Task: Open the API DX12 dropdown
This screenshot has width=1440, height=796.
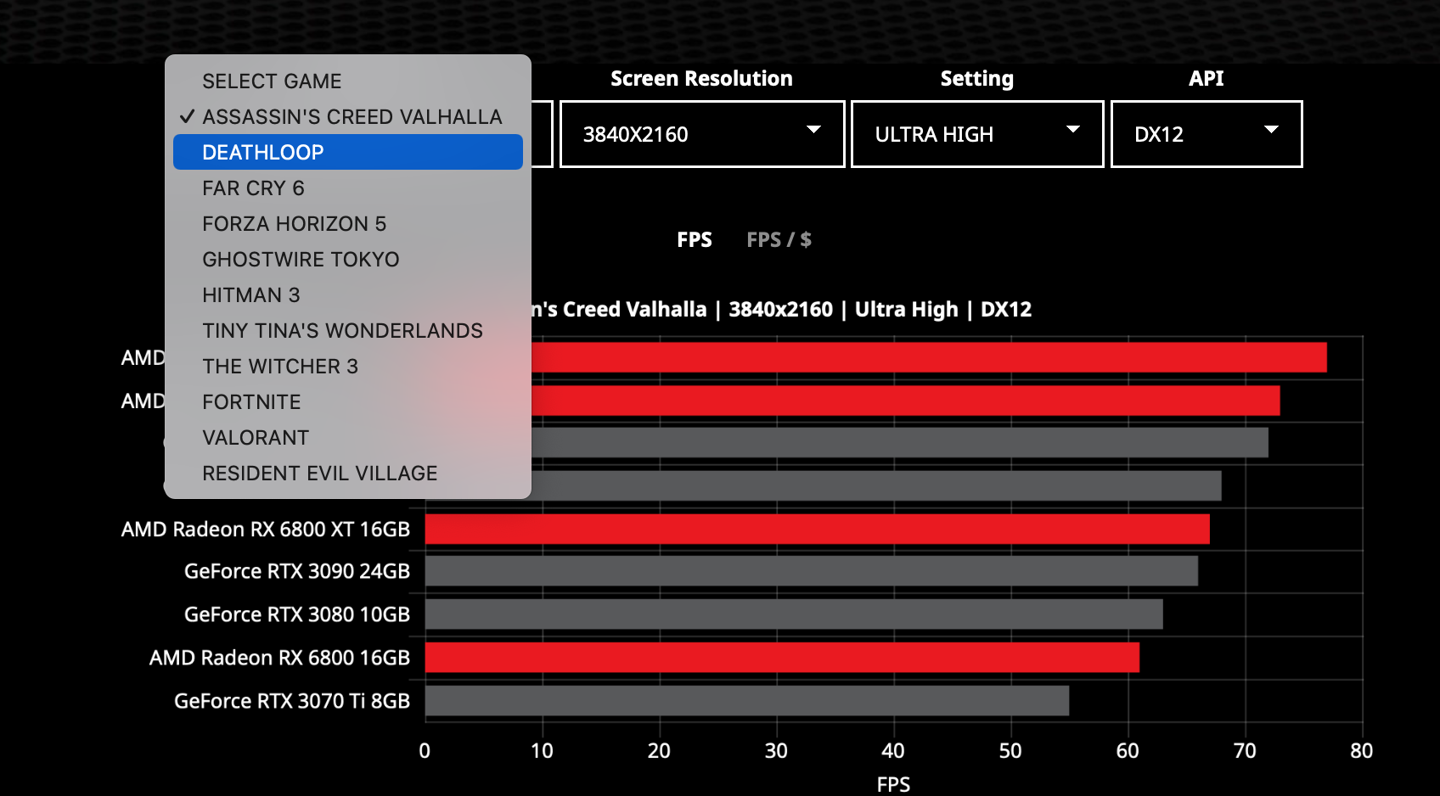Action: click(1206, 134)
